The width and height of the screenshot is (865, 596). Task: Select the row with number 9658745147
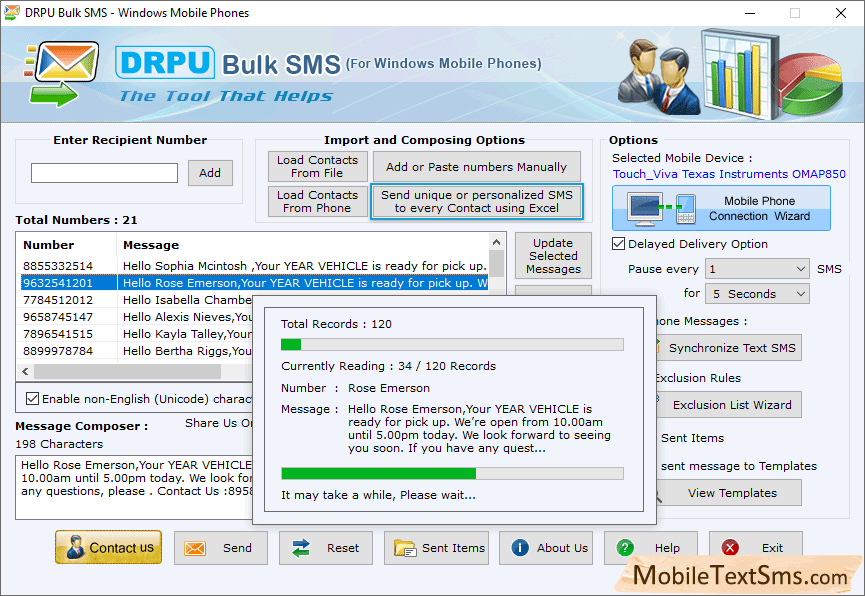[x=137, y=317]
